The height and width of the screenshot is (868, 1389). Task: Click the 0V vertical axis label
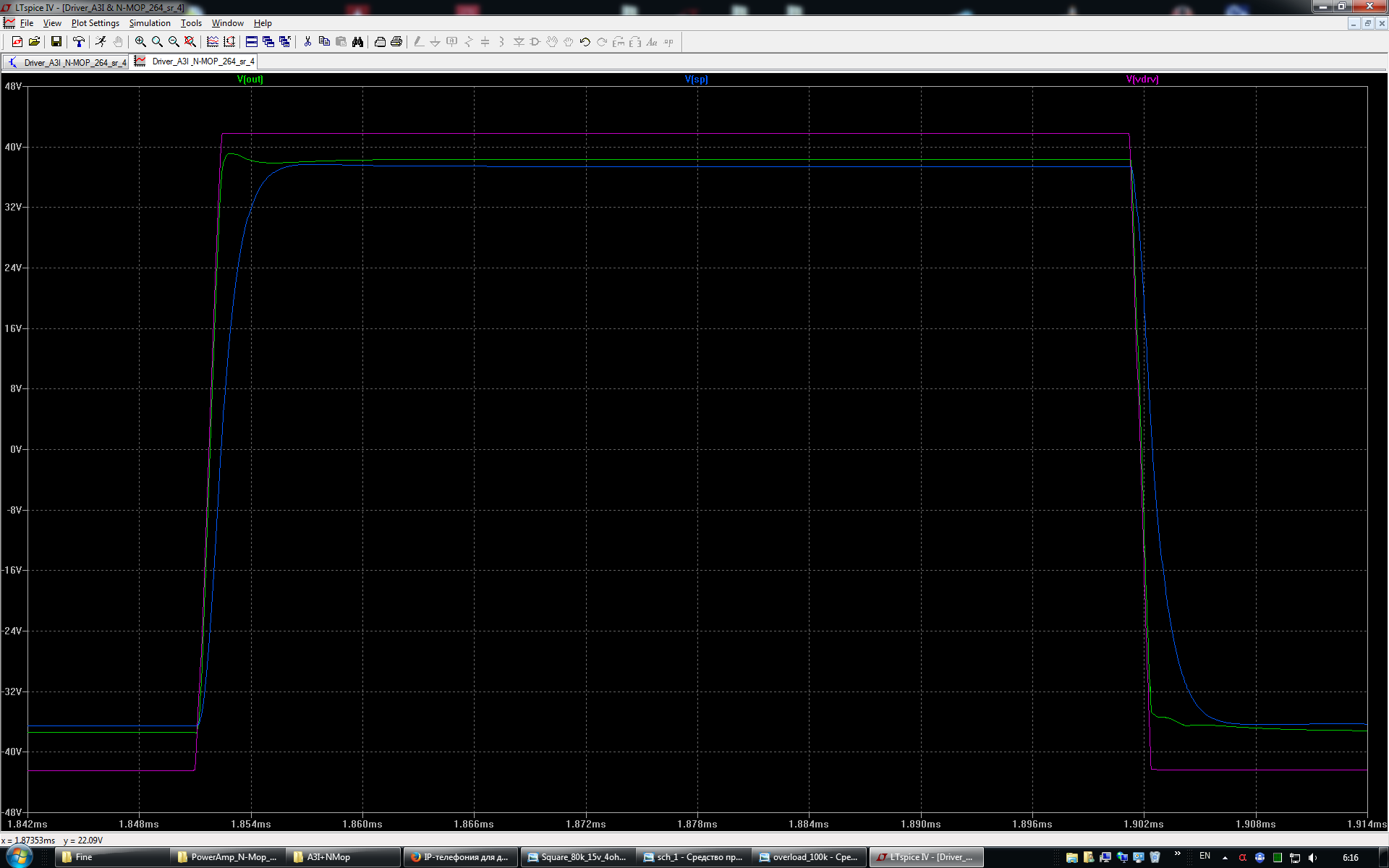point(16,449)
